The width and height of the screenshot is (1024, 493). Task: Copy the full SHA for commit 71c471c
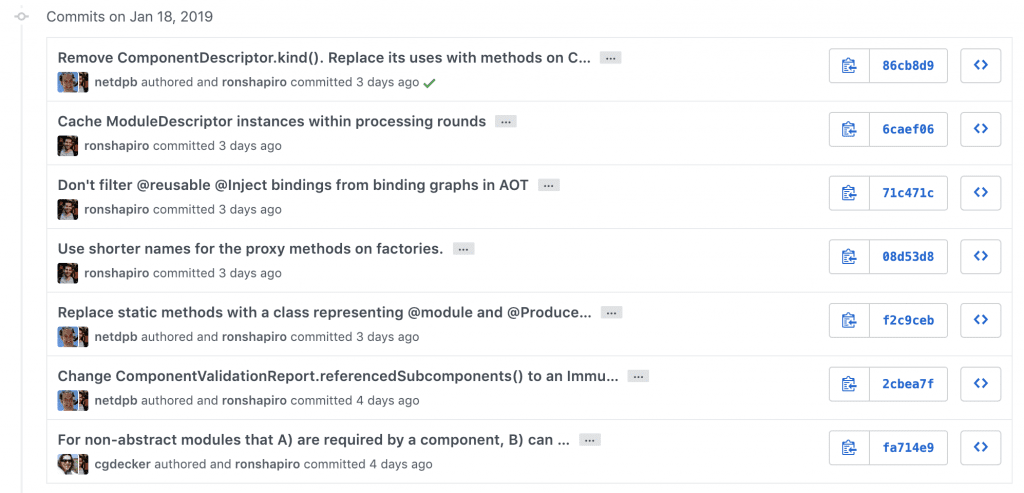click(x=849, y=193)
